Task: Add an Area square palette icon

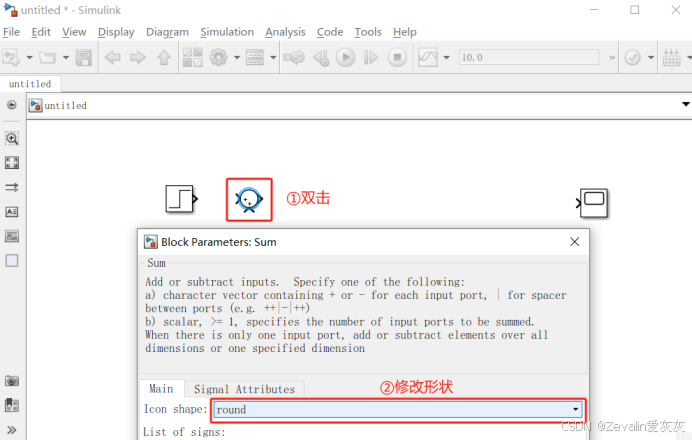Action: click(12, 261)
